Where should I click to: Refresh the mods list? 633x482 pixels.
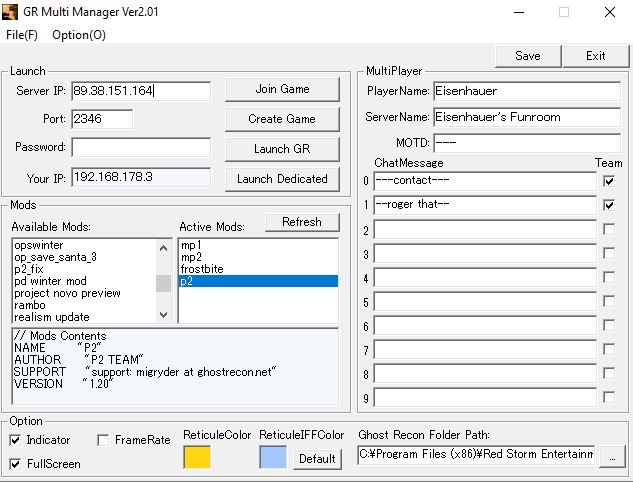pyautogui.click(x=302, y=222)
